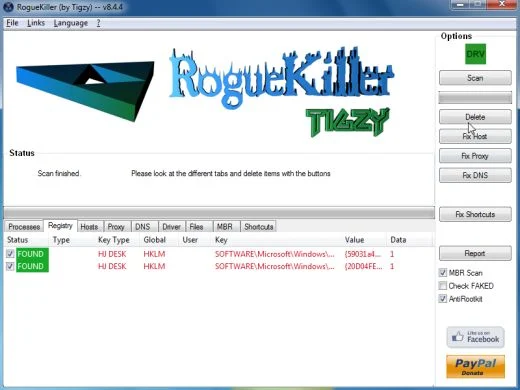The width and height of the screenshot is (520, 390).
Task: Uncheck the second FOUND registry entry
Action: tap(10, 266)
